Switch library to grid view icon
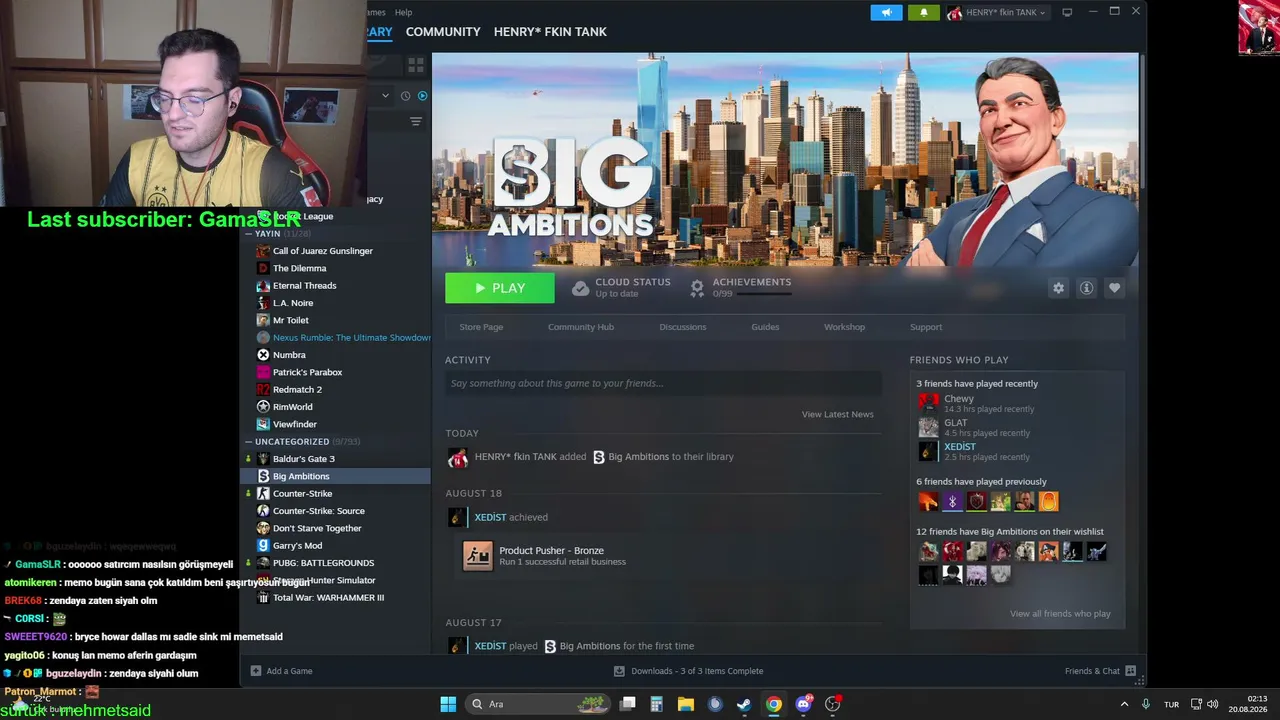The width and height of the screenshot is (1280, 720). (x=416, y=65)
